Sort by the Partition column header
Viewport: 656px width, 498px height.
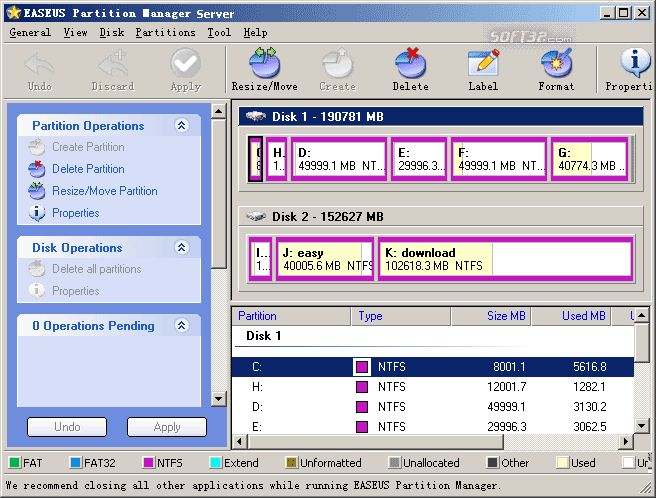tap(291, 316)
